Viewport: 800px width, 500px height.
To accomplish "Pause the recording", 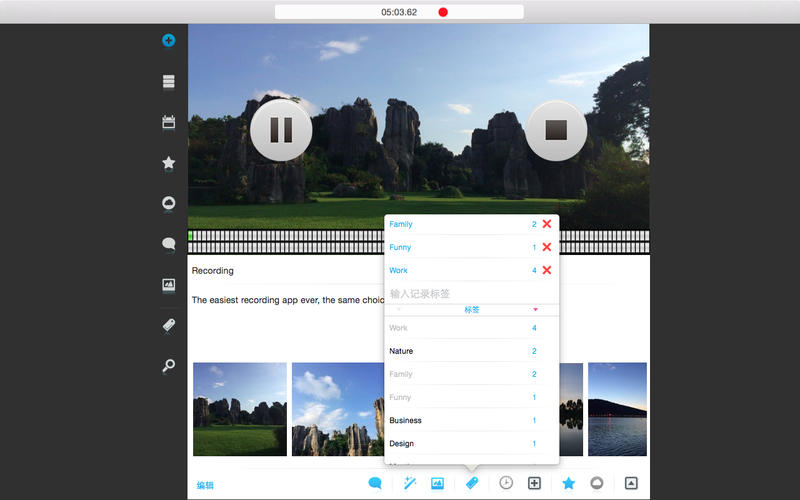I will (281, 130).
